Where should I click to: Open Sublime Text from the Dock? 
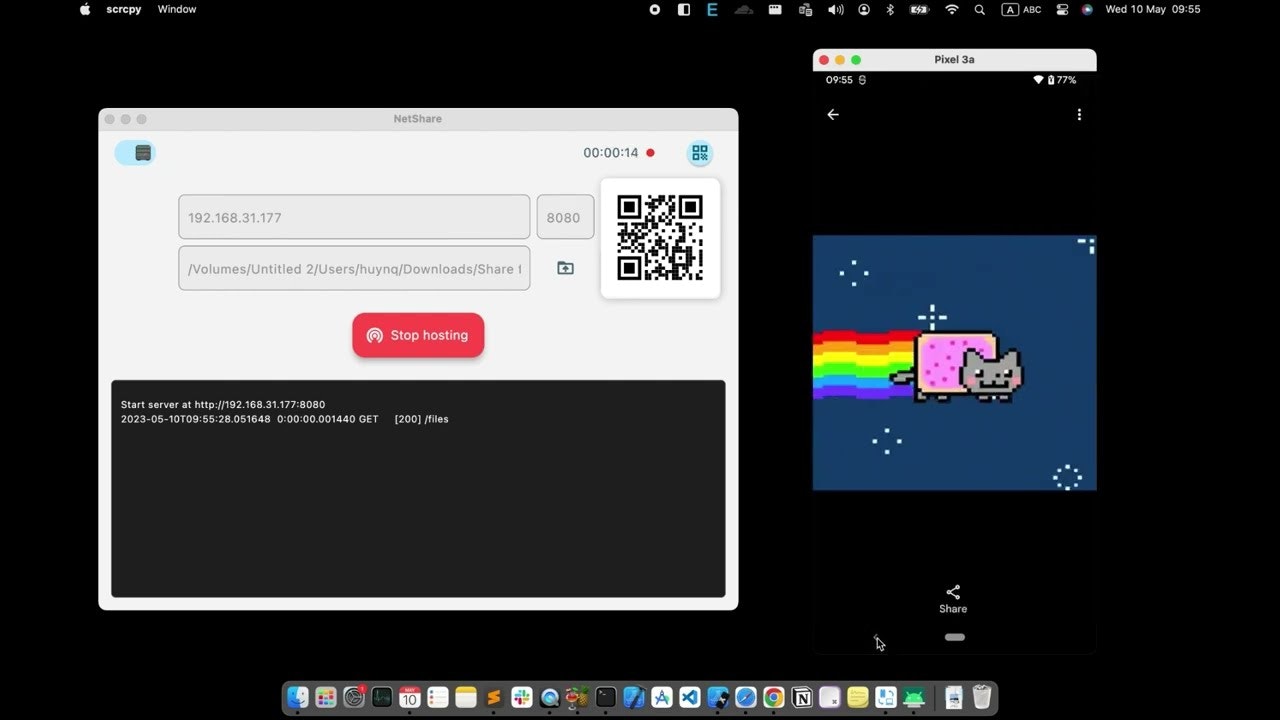[x=493, y=698]
